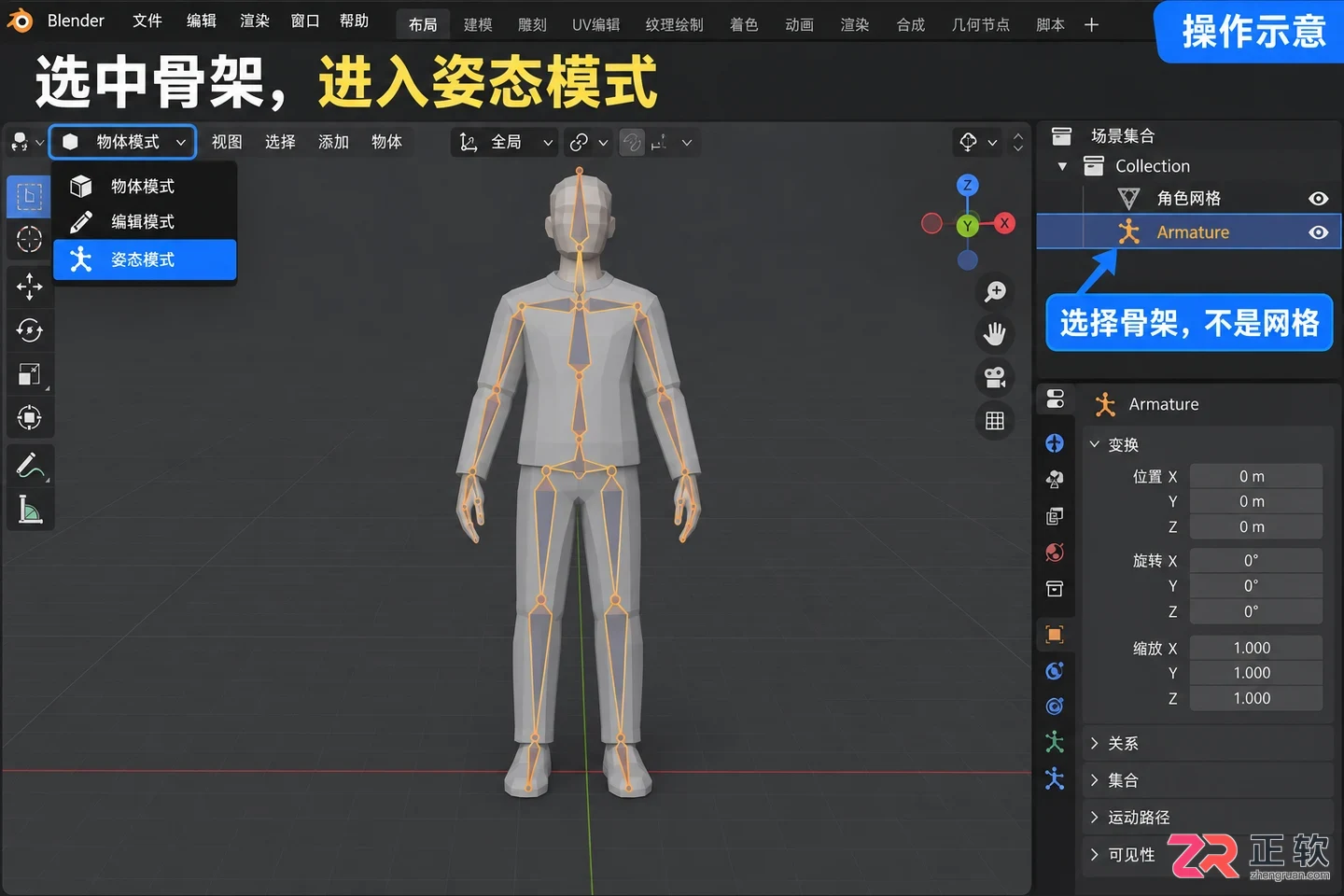The width and height of the screenshot is (1344, 896).
Task: Choose 姿态模式 from mode list
Action: (145, 259)
